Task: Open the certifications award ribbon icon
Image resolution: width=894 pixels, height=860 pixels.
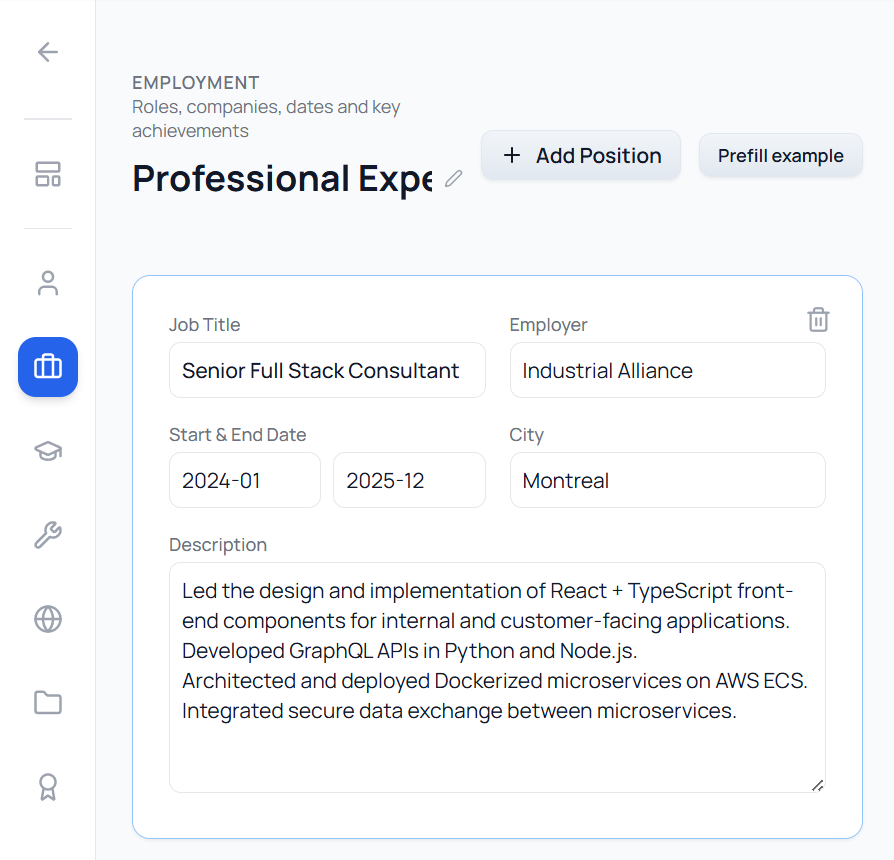Action: [x=48, y=787]
